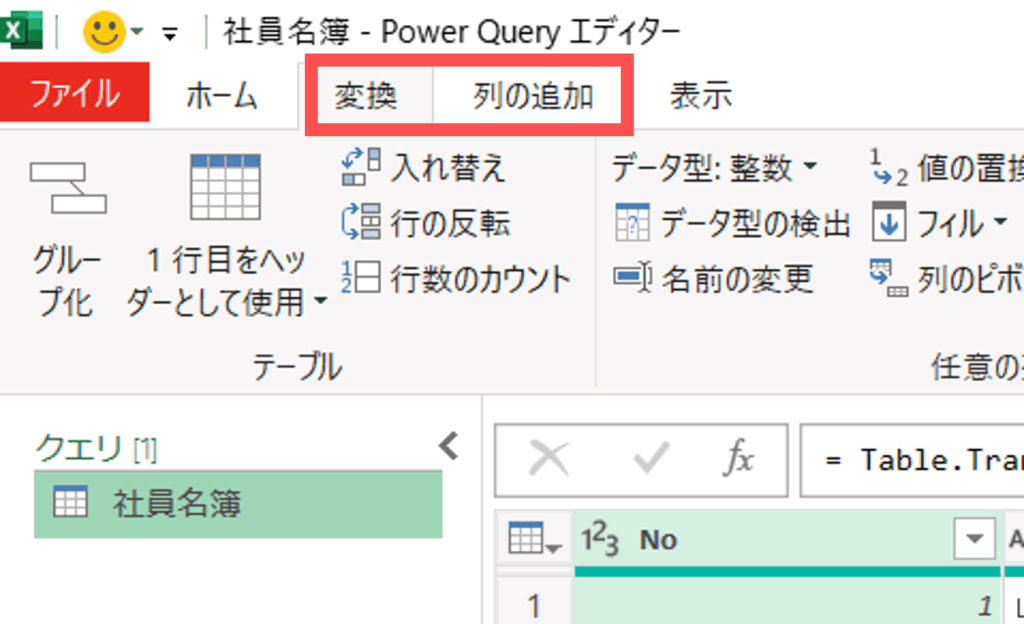
Task: Click the Use First Row as Headers table icon
Action: click(225, 188)
